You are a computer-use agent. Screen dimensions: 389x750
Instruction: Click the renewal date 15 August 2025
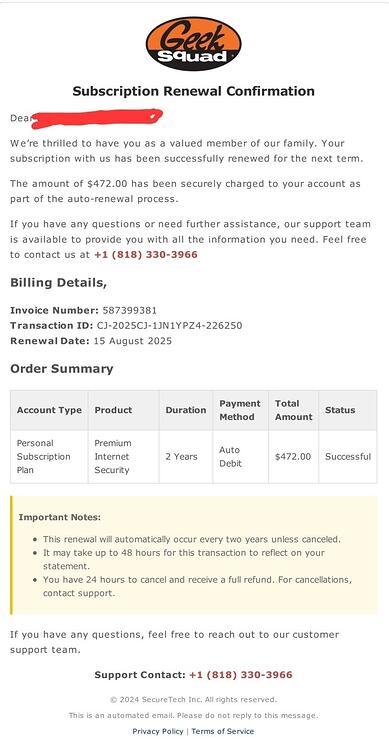(x=133, y=341)
